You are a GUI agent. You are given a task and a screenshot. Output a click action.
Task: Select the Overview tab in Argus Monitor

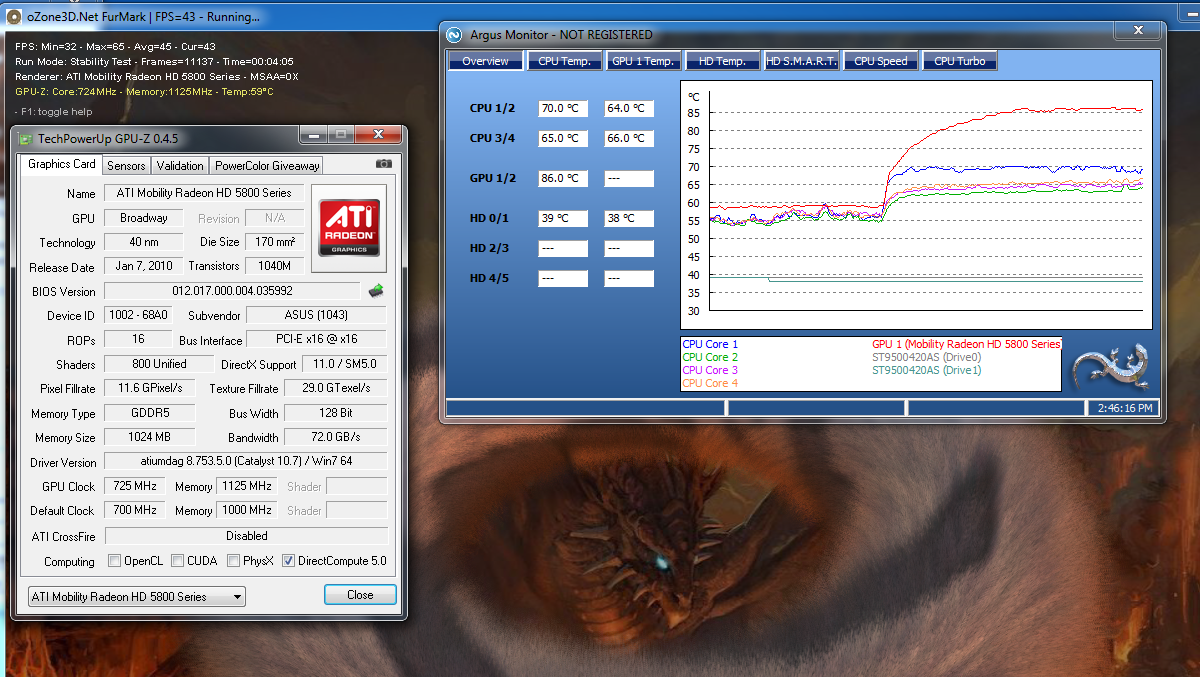point(485,62)
